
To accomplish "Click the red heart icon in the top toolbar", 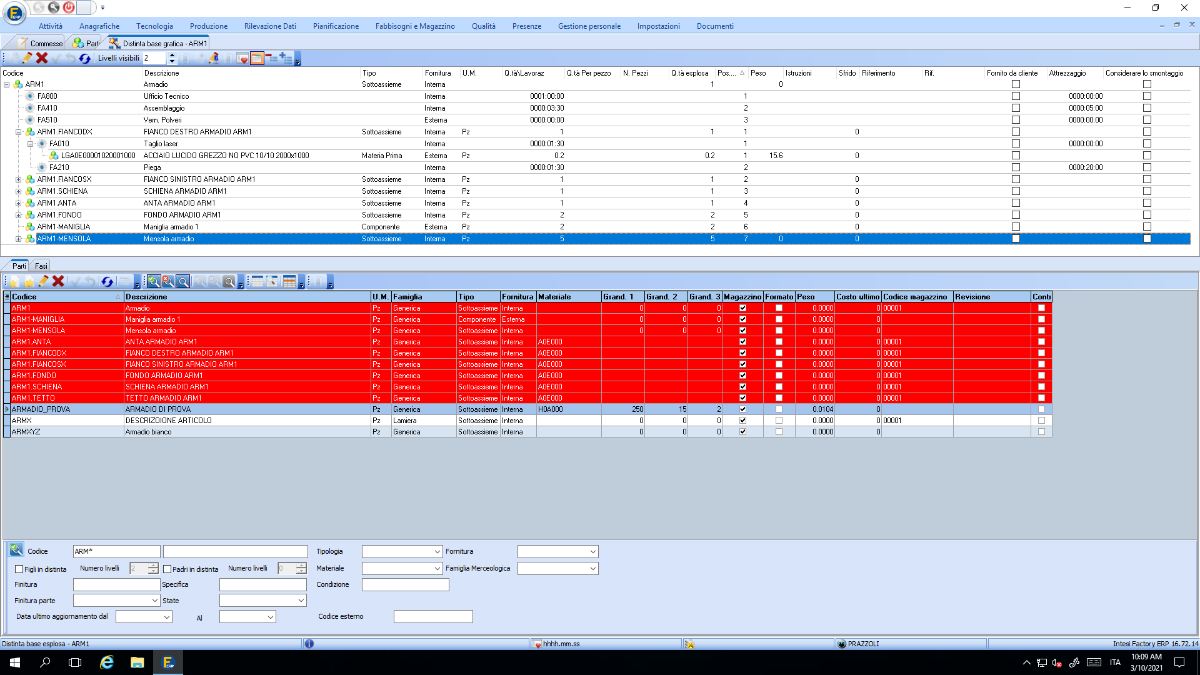I will pyautogui.click(x=242, y=58).
